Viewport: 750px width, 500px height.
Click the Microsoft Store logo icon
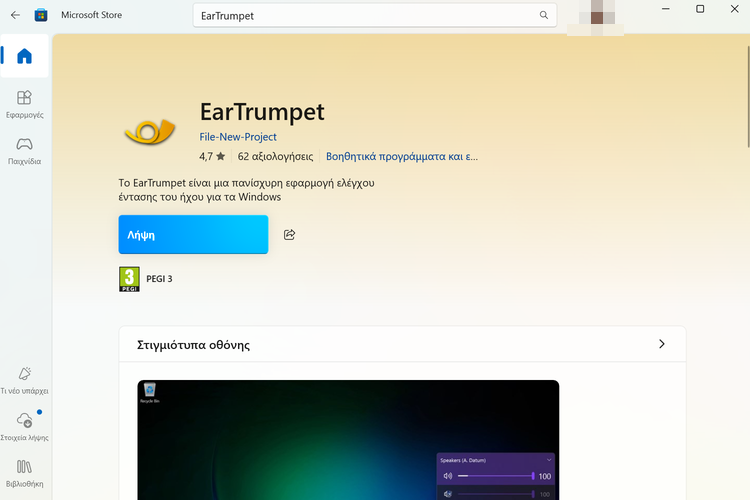pos(41,15)
